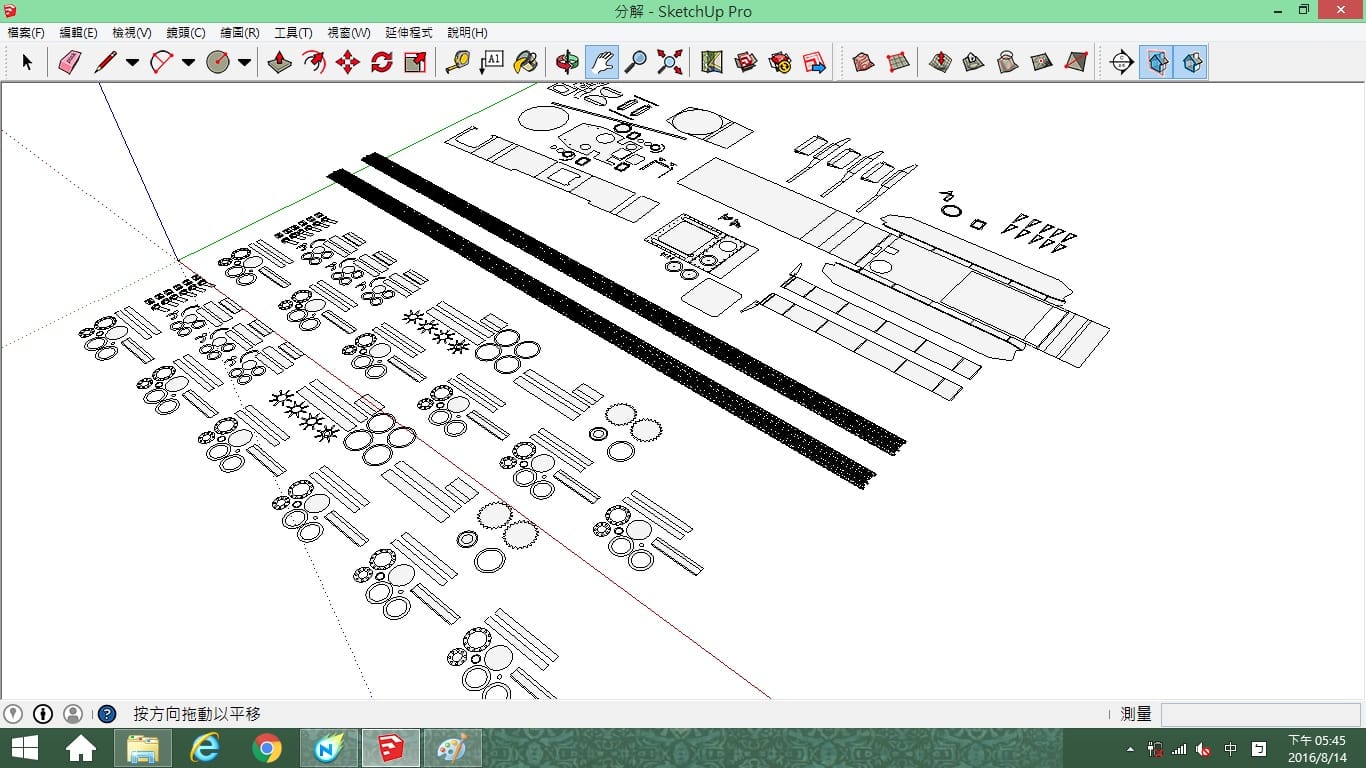1366x768 pixels.
Task: Click the 測量 measurements input box
Action: pos(1260,714)
